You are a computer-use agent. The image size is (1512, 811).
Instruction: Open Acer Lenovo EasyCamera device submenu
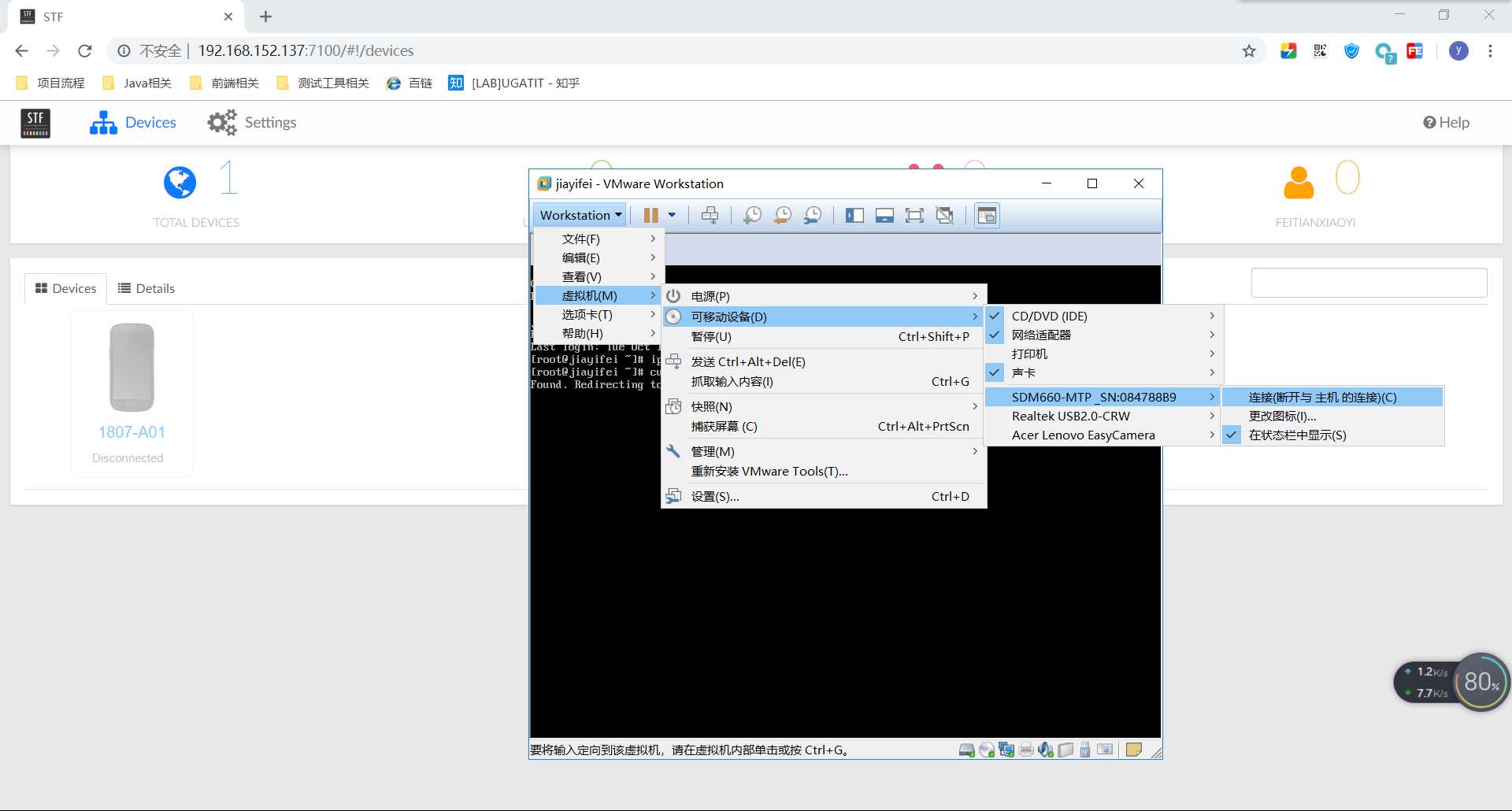click(1102, 435)
